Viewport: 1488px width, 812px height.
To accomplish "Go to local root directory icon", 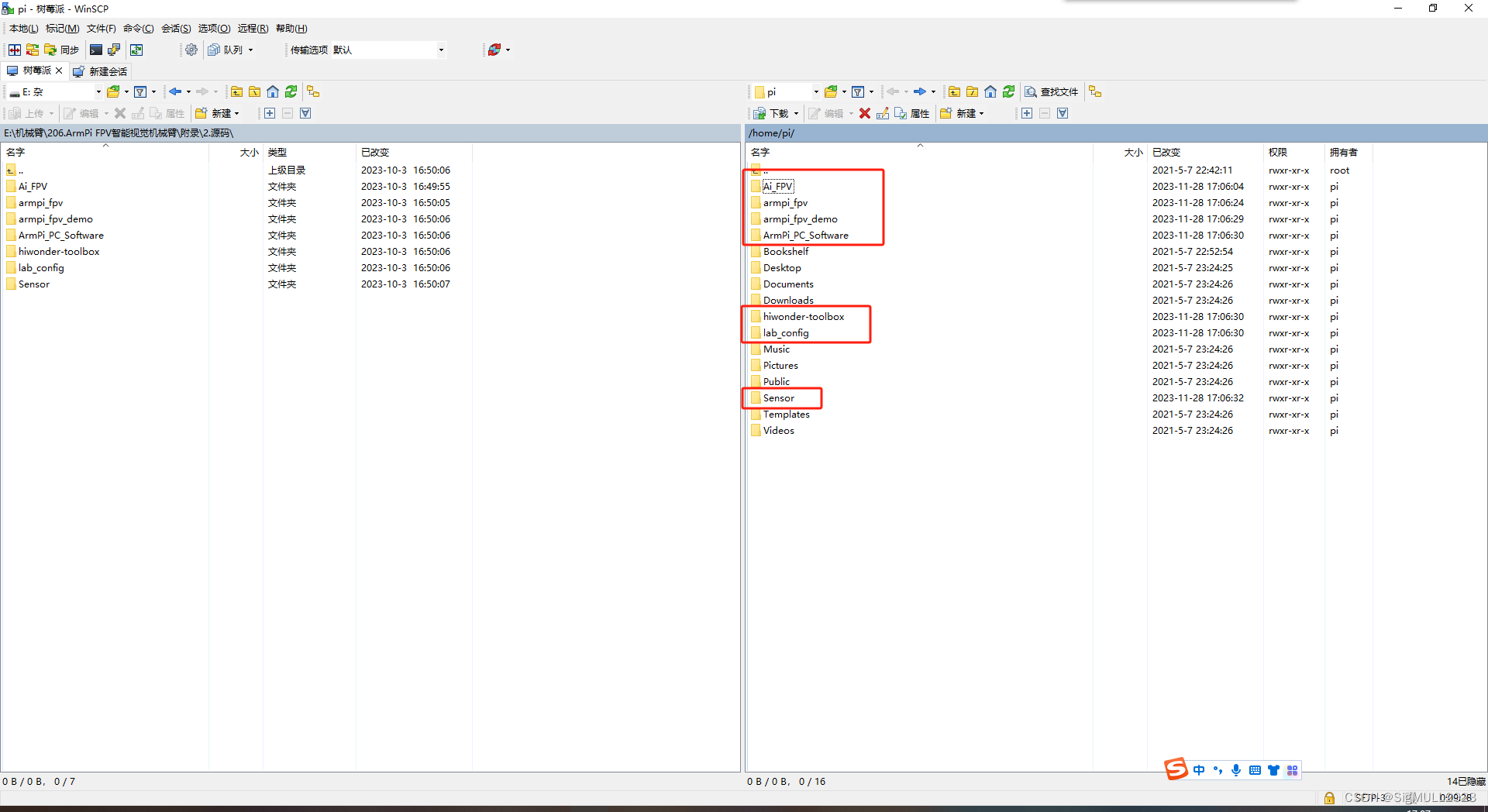I will 255,91.
